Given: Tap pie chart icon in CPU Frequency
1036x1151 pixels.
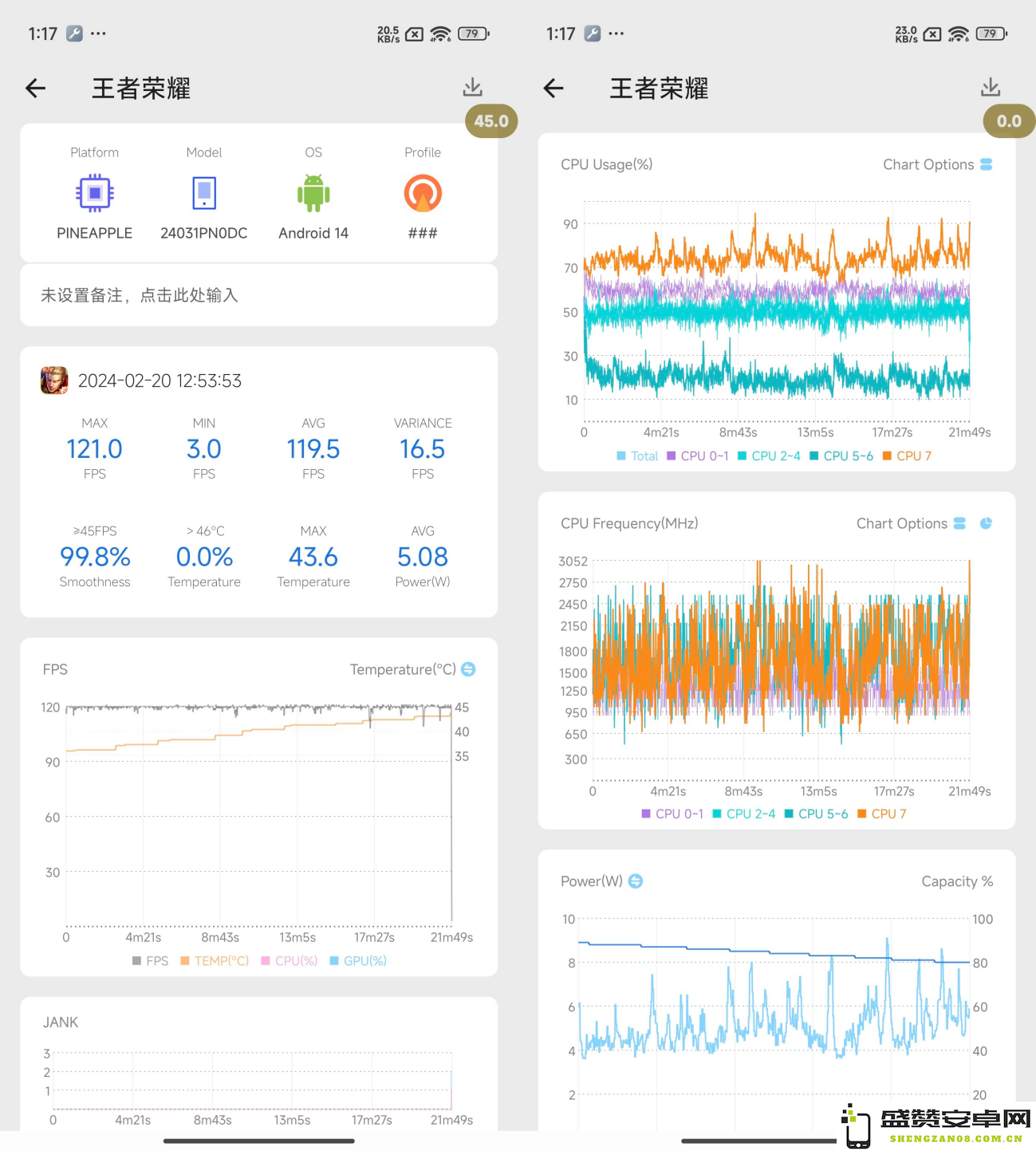Looking at the screenshot, I should click(986, 523).
